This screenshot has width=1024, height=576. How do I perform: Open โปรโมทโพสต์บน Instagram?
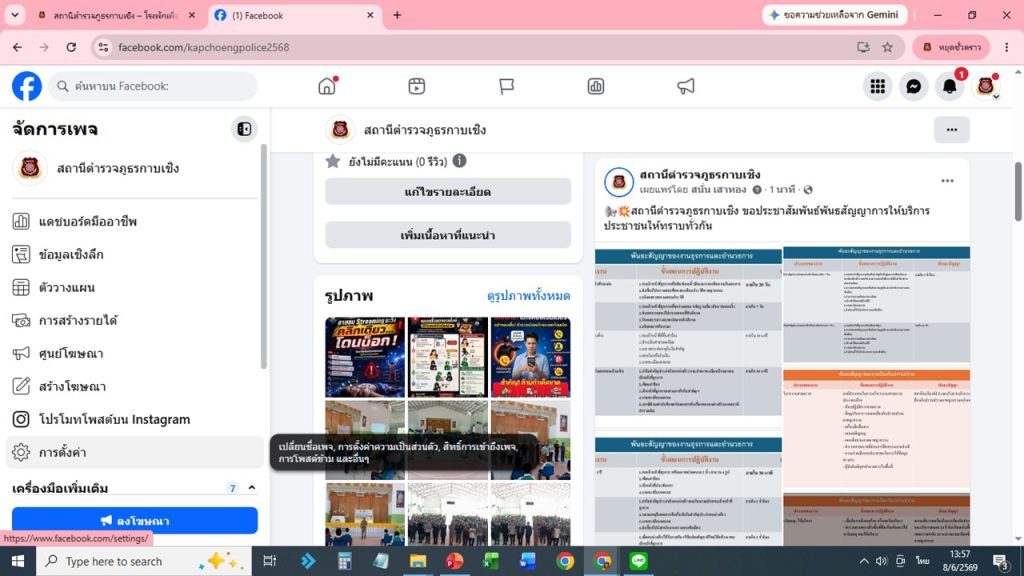point(135,419)
